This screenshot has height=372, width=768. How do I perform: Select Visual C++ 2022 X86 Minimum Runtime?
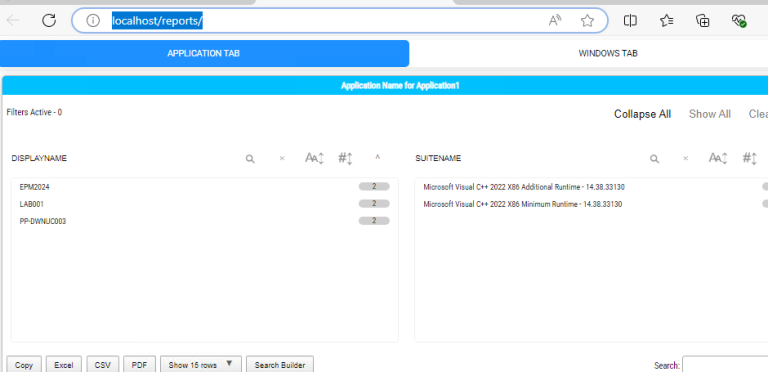click(x=523, y=204)
